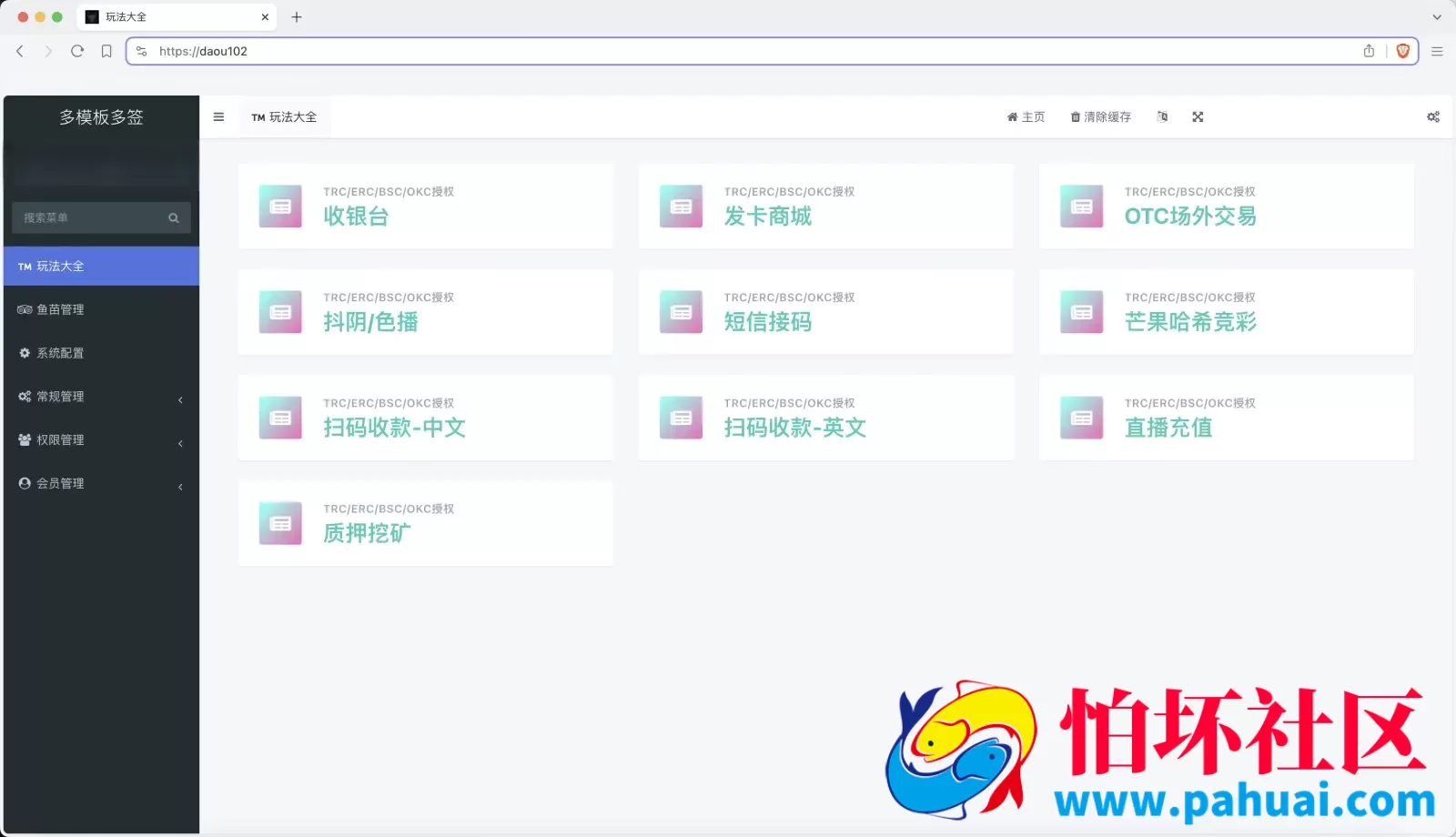Open the browser tab list dropdown

point(1437,17)
